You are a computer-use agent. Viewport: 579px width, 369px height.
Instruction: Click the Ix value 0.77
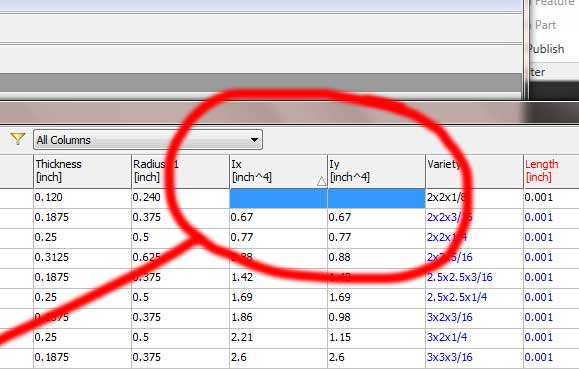tap(278, 238)
